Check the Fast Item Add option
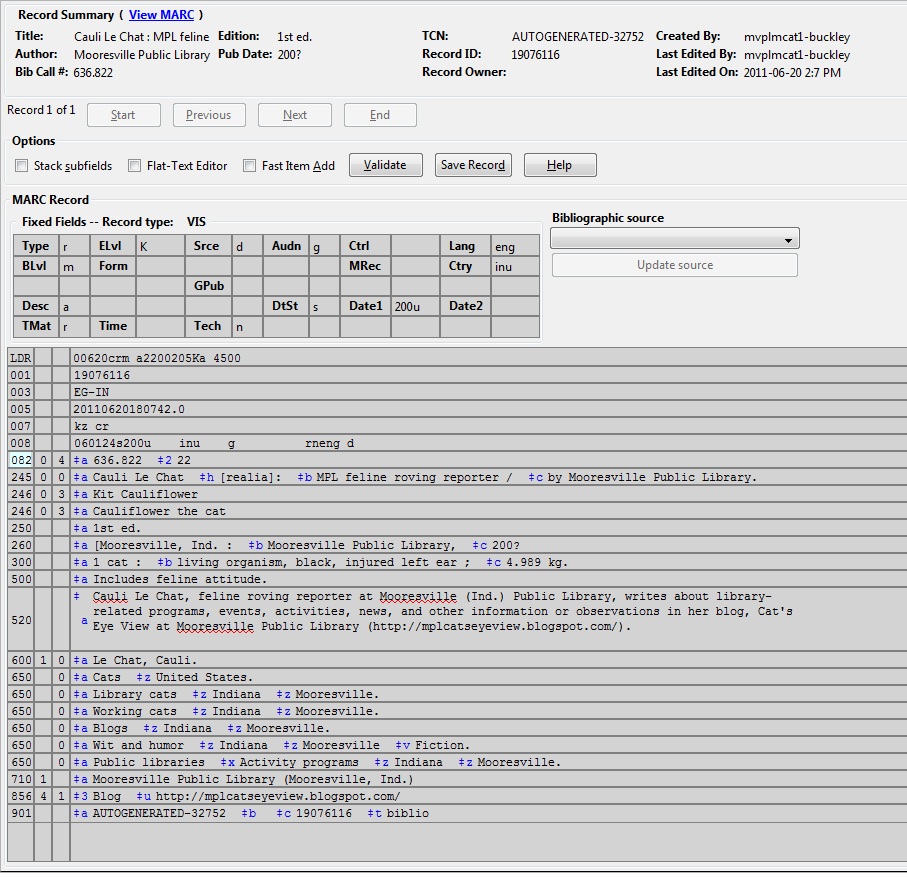The height and width of the screenshot is (881, 907). pos(249,165)
